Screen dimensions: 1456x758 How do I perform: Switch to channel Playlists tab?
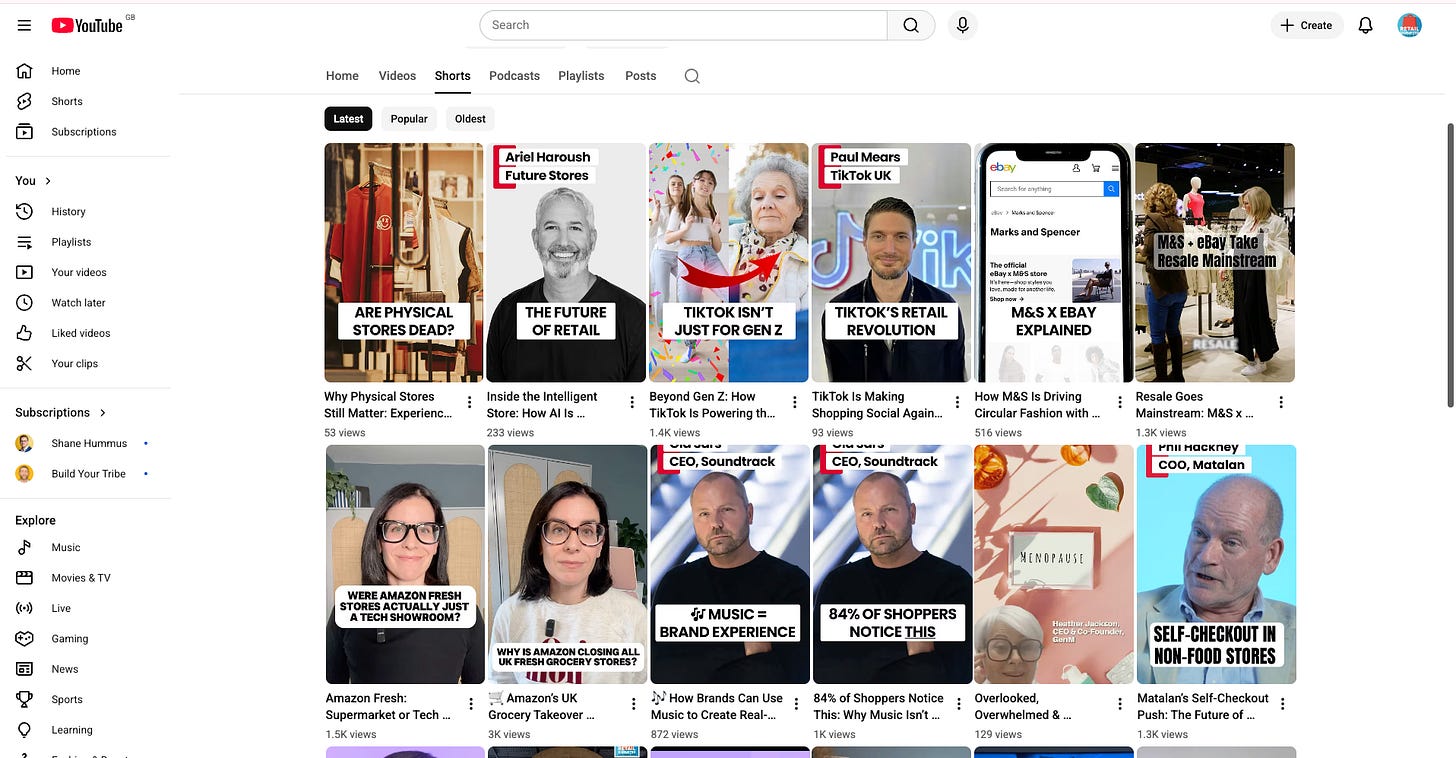(x=581, y=76)
